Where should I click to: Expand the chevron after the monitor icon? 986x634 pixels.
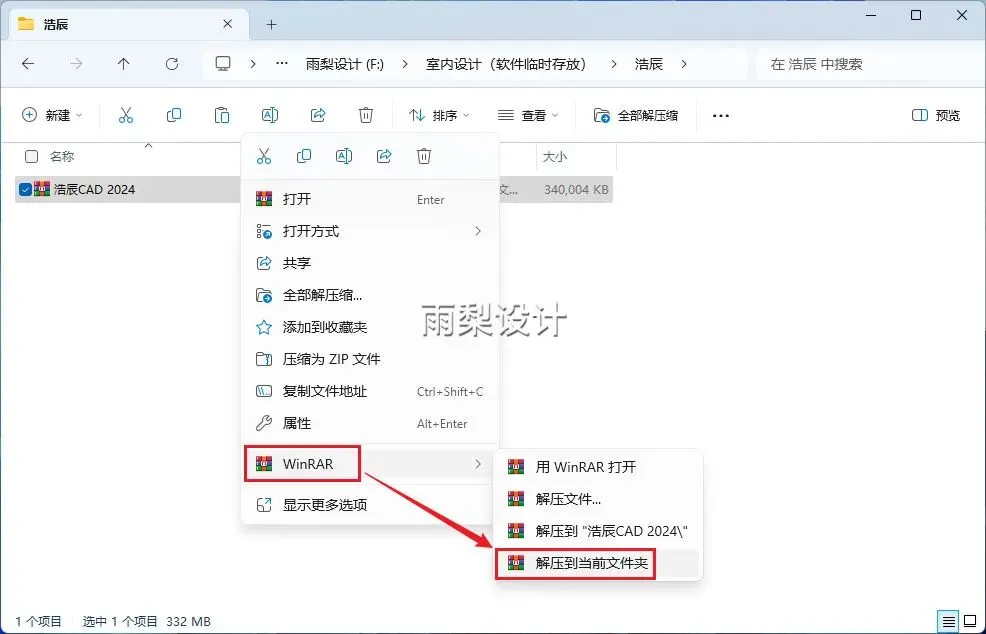[x=253, y=64]
